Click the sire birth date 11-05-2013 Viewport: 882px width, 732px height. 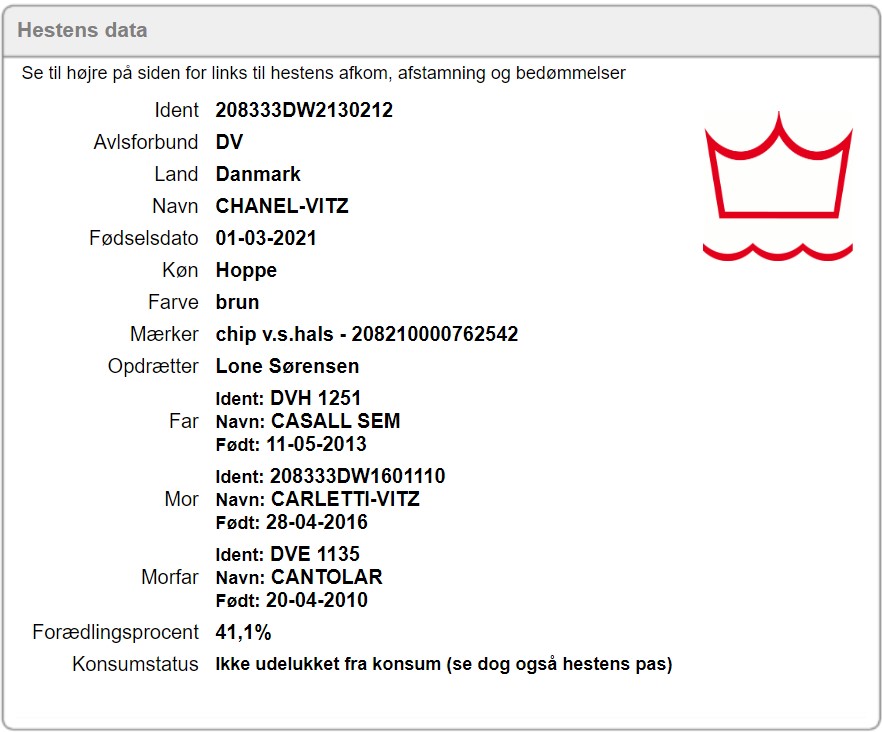(x=316, y=444)
